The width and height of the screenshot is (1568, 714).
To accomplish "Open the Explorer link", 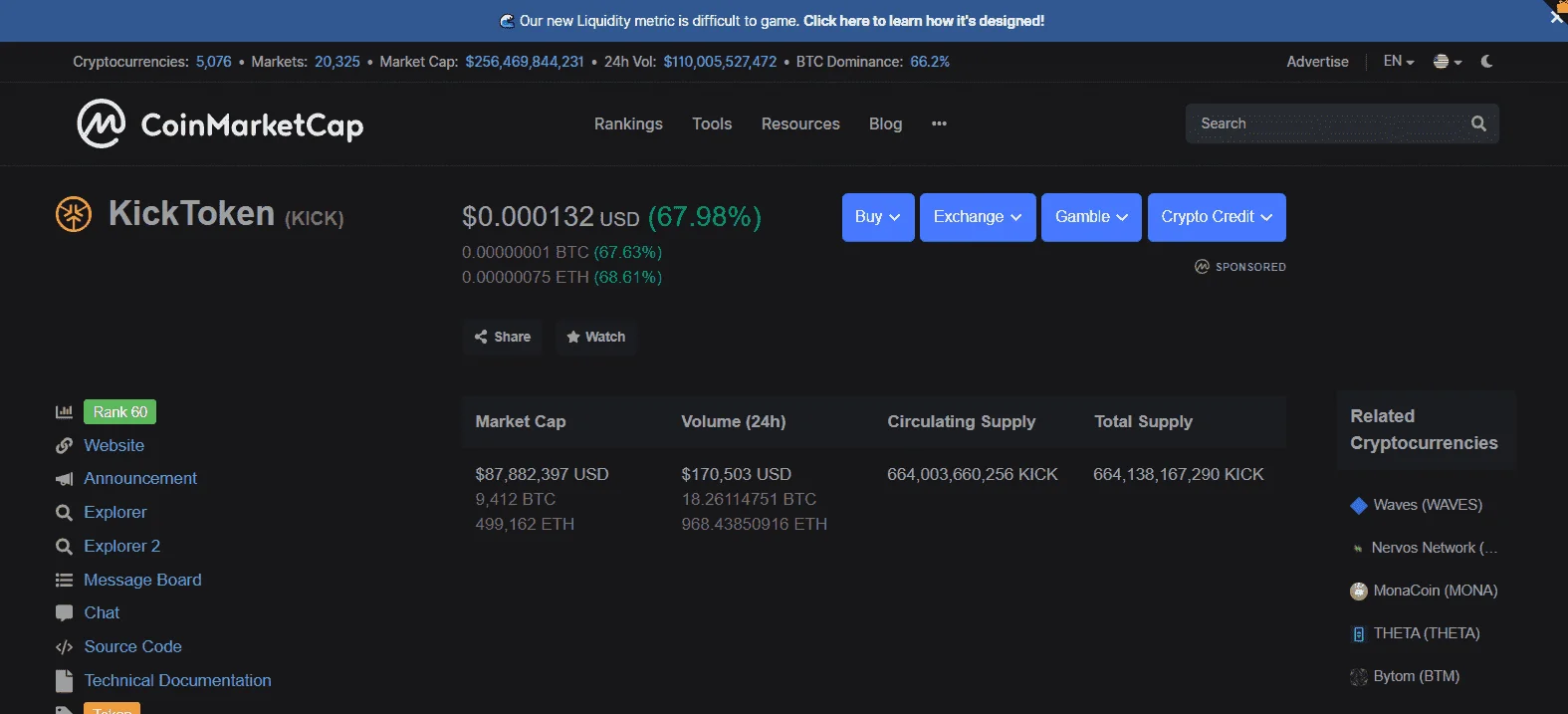I will 115,513.
